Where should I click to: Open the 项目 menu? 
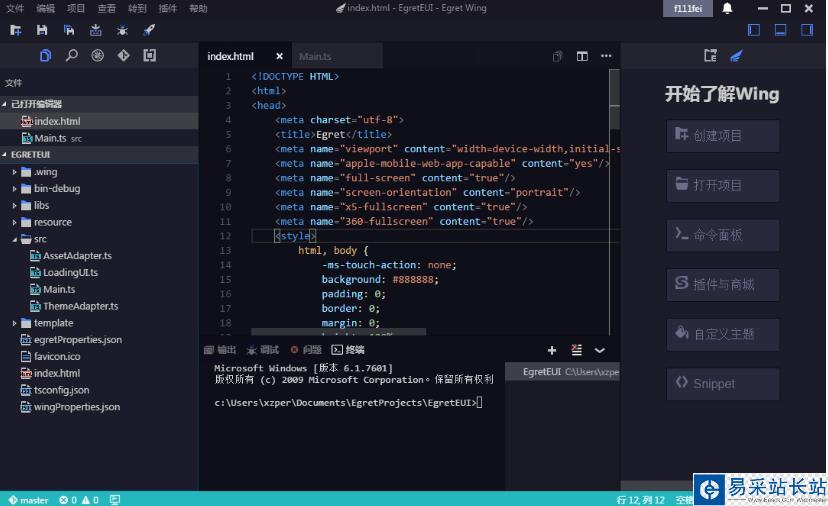tap(76, 8)
